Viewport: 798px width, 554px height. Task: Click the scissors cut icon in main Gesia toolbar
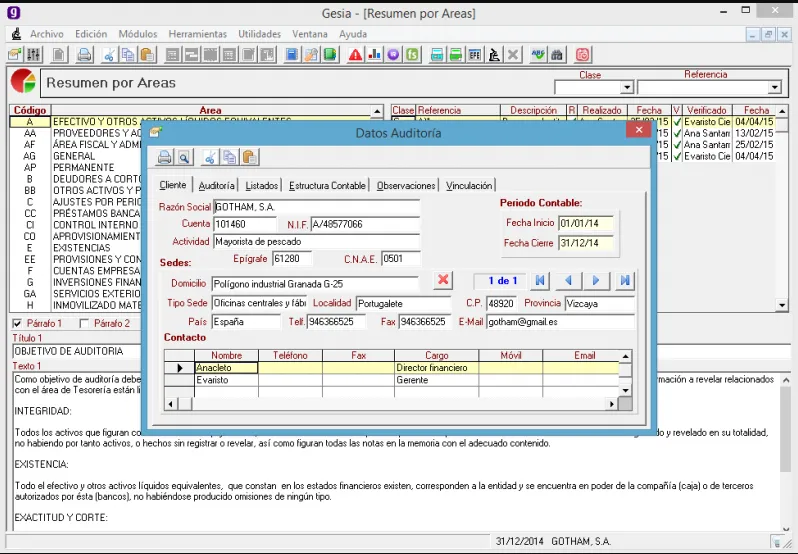(x=108, y=54)
